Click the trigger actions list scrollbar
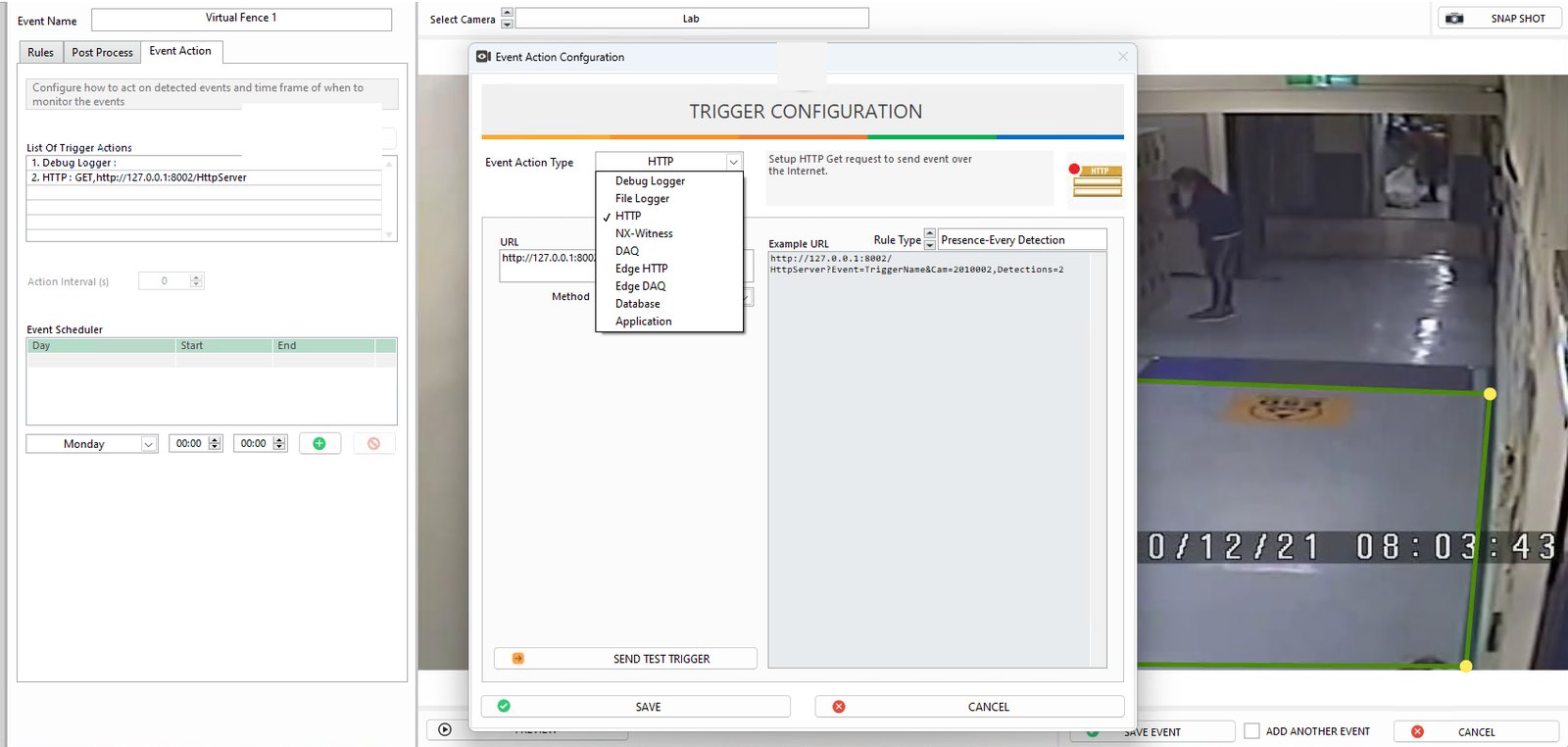 [390, 199]
